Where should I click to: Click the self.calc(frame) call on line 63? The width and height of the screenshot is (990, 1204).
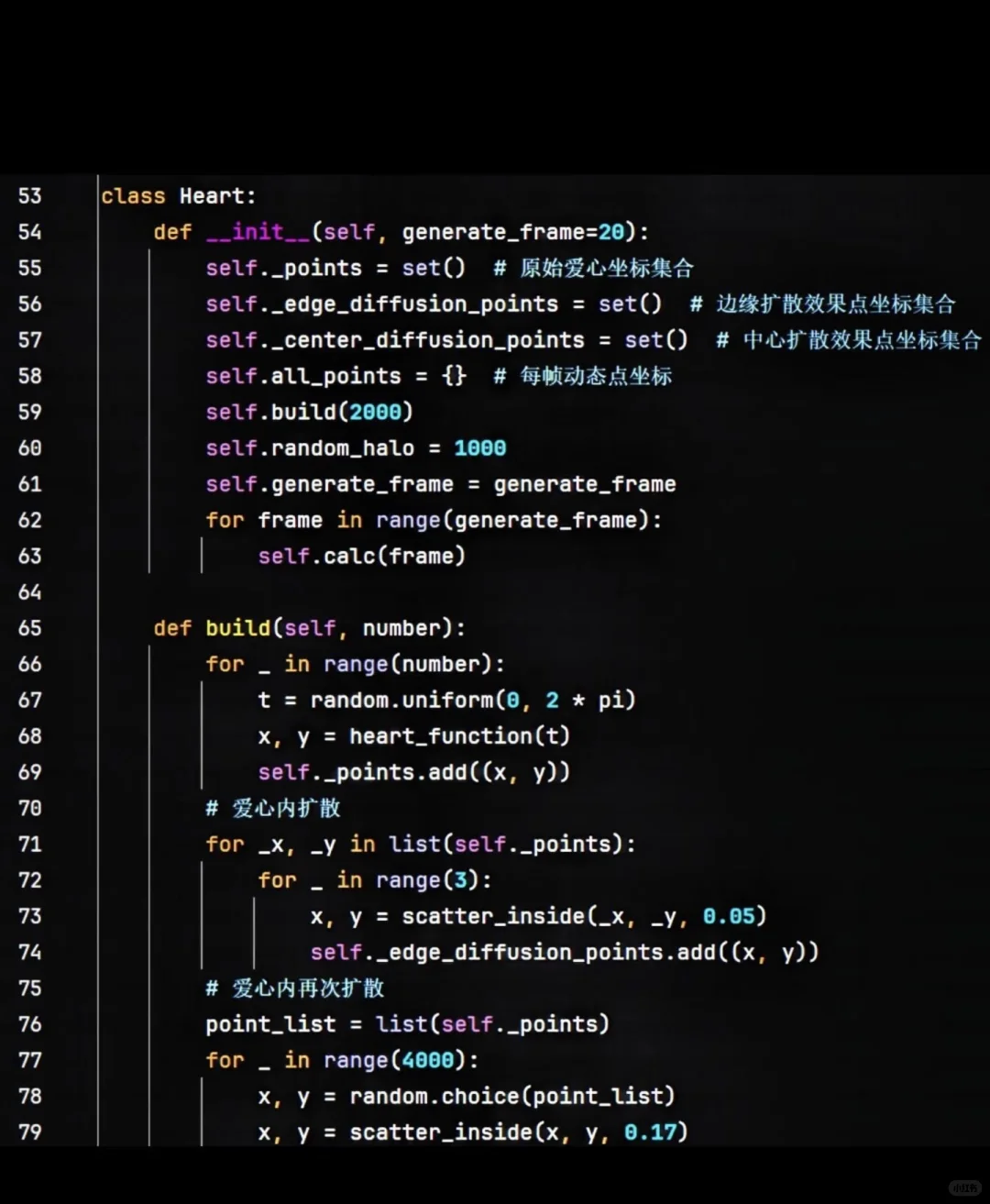tap(361, 556)
